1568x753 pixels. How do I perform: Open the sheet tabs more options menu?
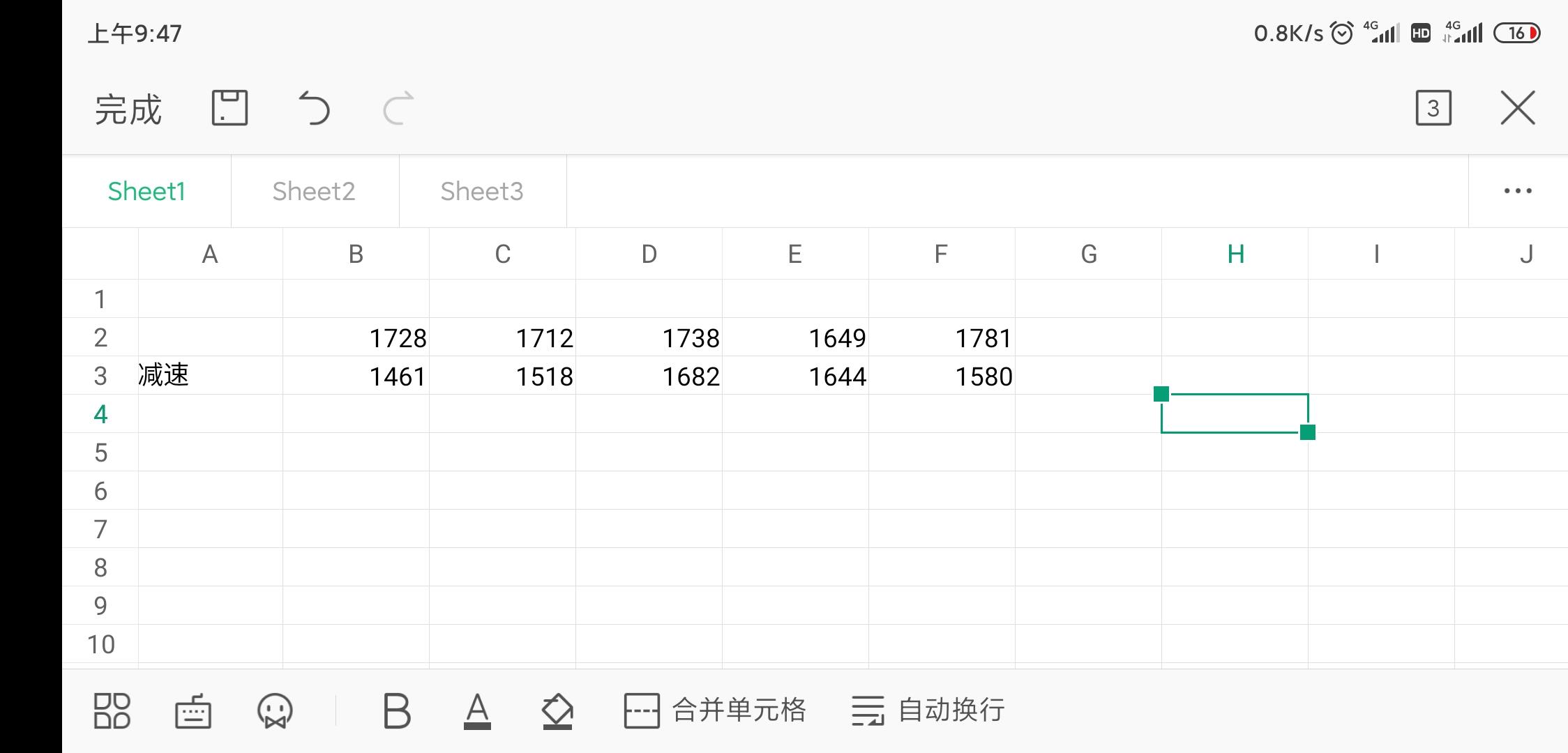click(x=1518, y=191)
